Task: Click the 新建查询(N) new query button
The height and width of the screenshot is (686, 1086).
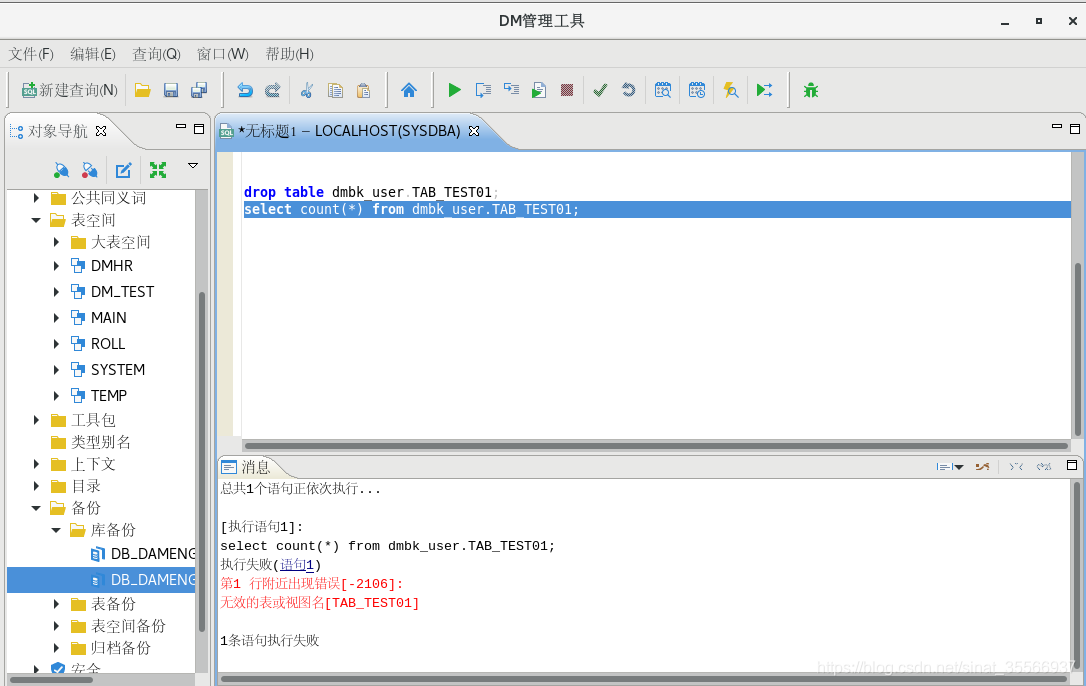Action: pyautogui.click(x=69, y=90)
